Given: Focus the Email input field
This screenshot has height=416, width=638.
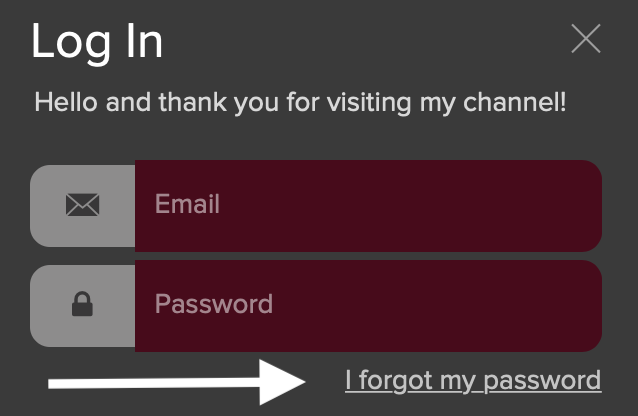Looking at the screenshot, I should 368,206.
